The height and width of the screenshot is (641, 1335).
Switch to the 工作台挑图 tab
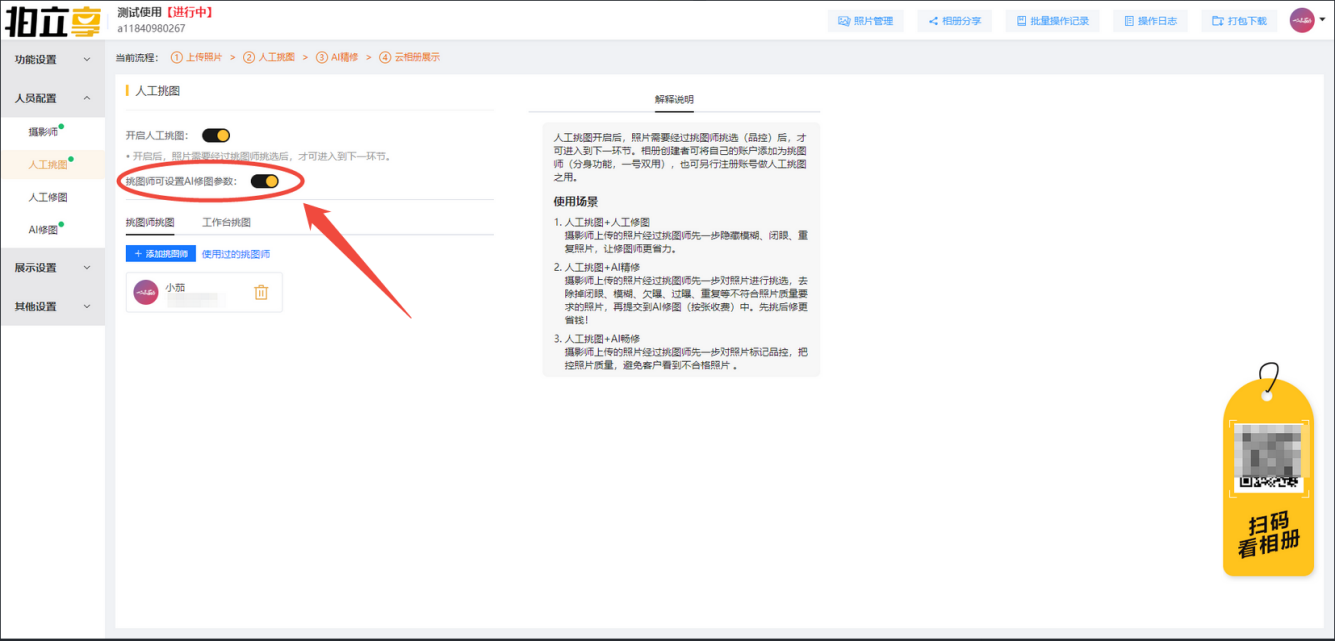(x=226, y=222)
